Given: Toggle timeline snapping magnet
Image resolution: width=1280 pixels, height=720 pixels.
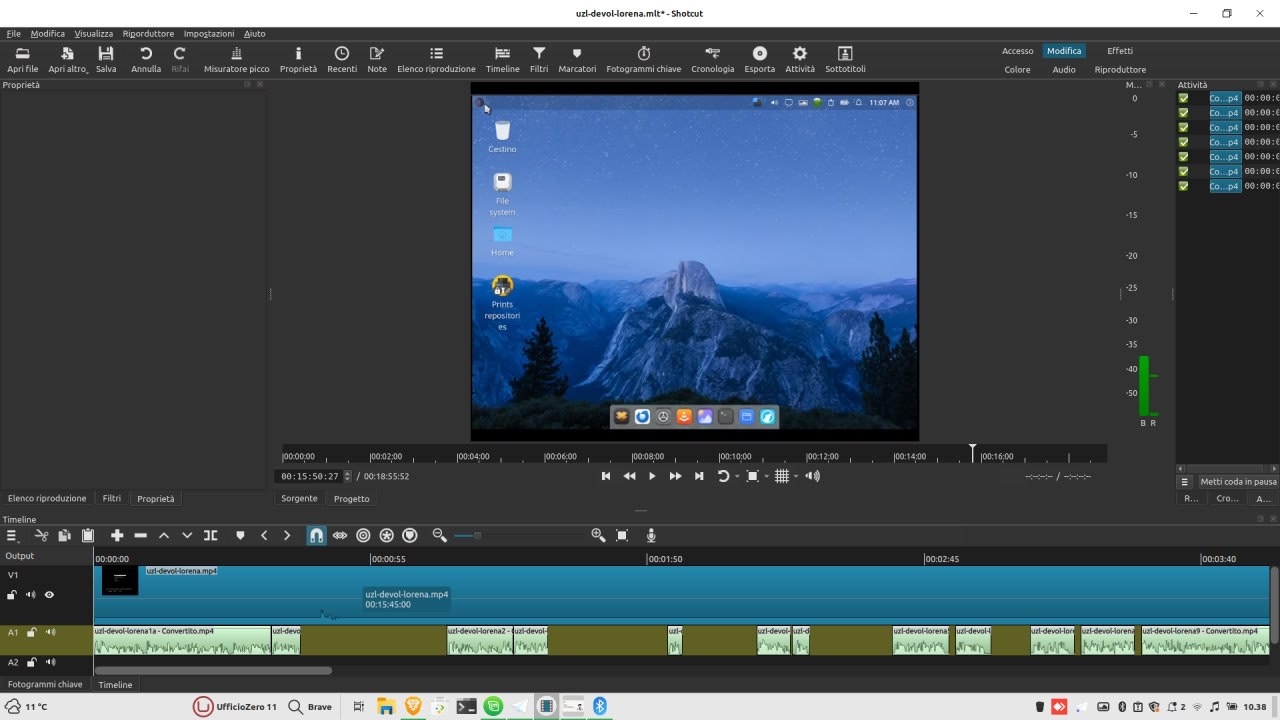Looking at the screenshot, I should pos(316,536).
